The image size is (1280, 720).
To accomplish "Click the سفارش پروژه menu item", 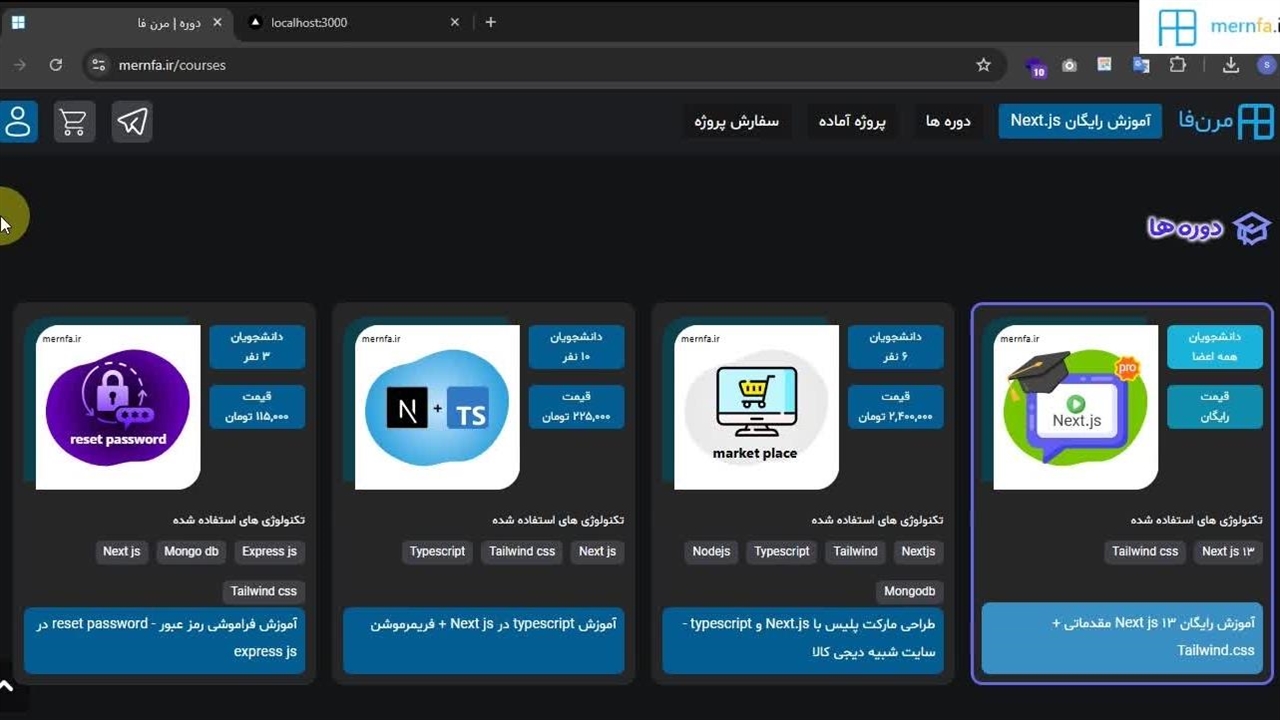I will tap(736, 121).
